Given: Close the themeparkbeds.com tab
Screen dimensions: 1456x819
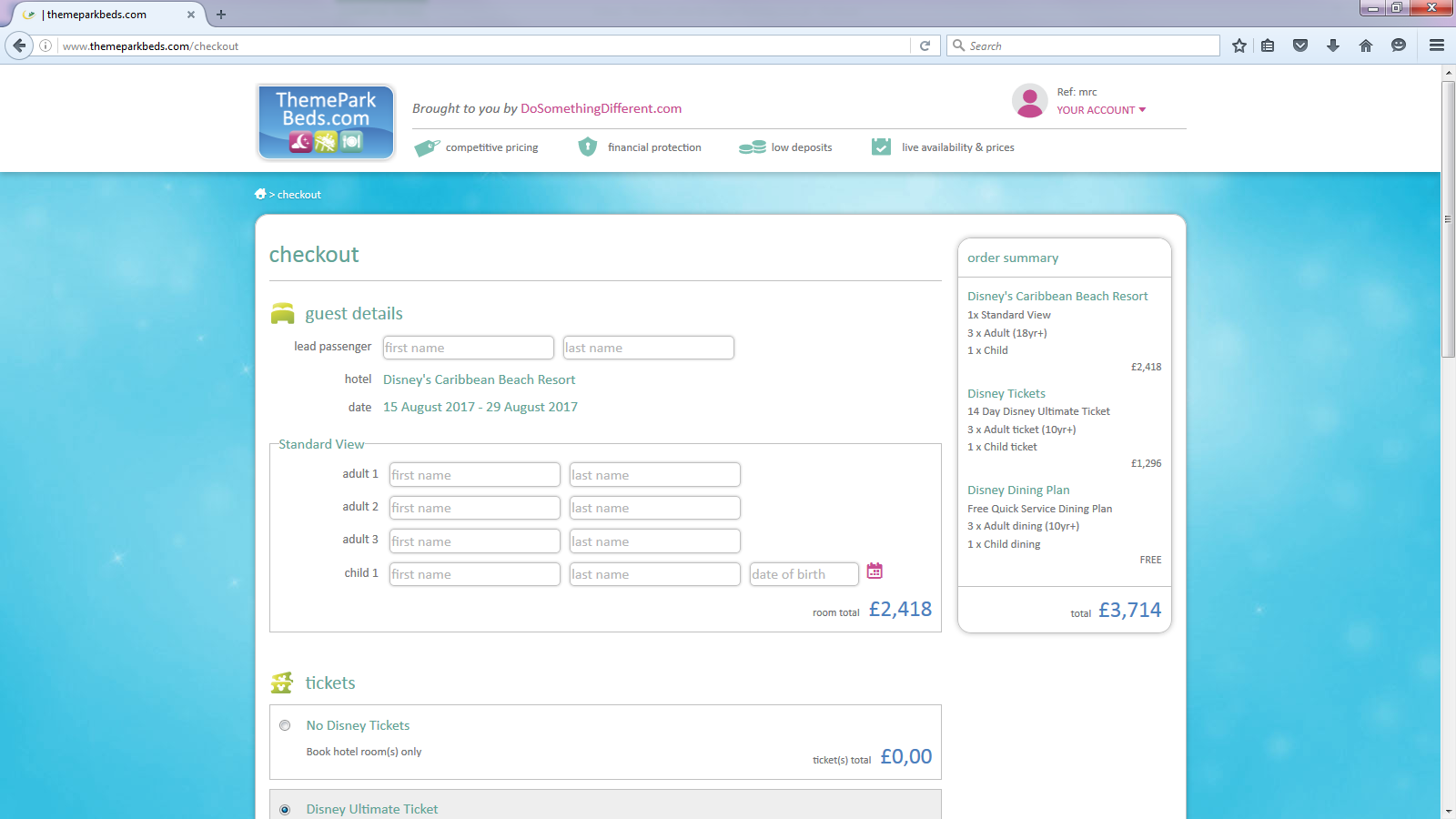Looking at the screenshot, I should pos(191,15).
